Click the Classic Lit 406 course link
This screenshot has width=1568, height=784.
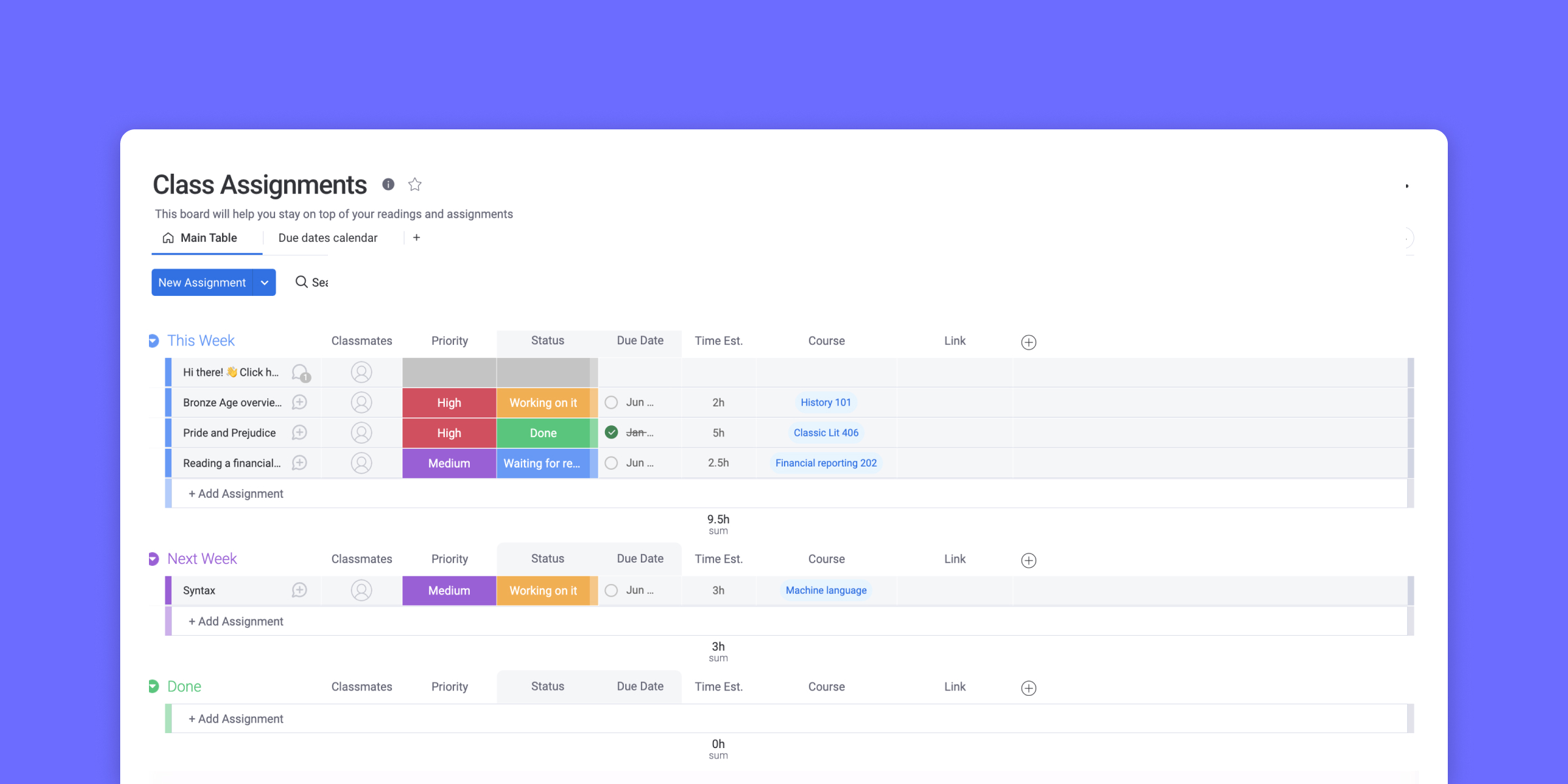point(826,432)
